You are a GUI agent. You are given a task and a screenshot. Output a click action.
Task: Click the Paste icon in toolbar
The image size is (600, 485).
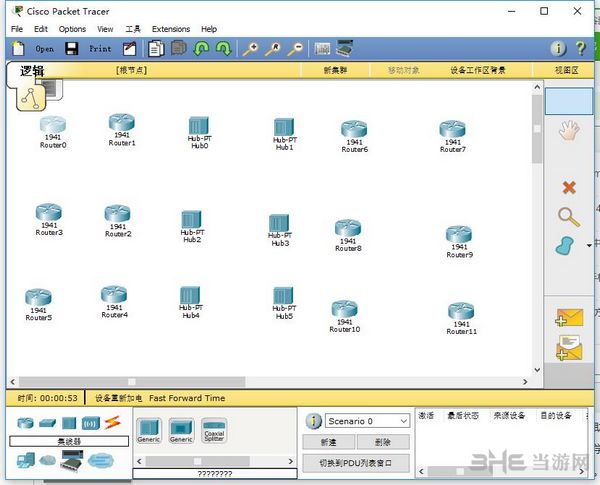coord(179,48)
